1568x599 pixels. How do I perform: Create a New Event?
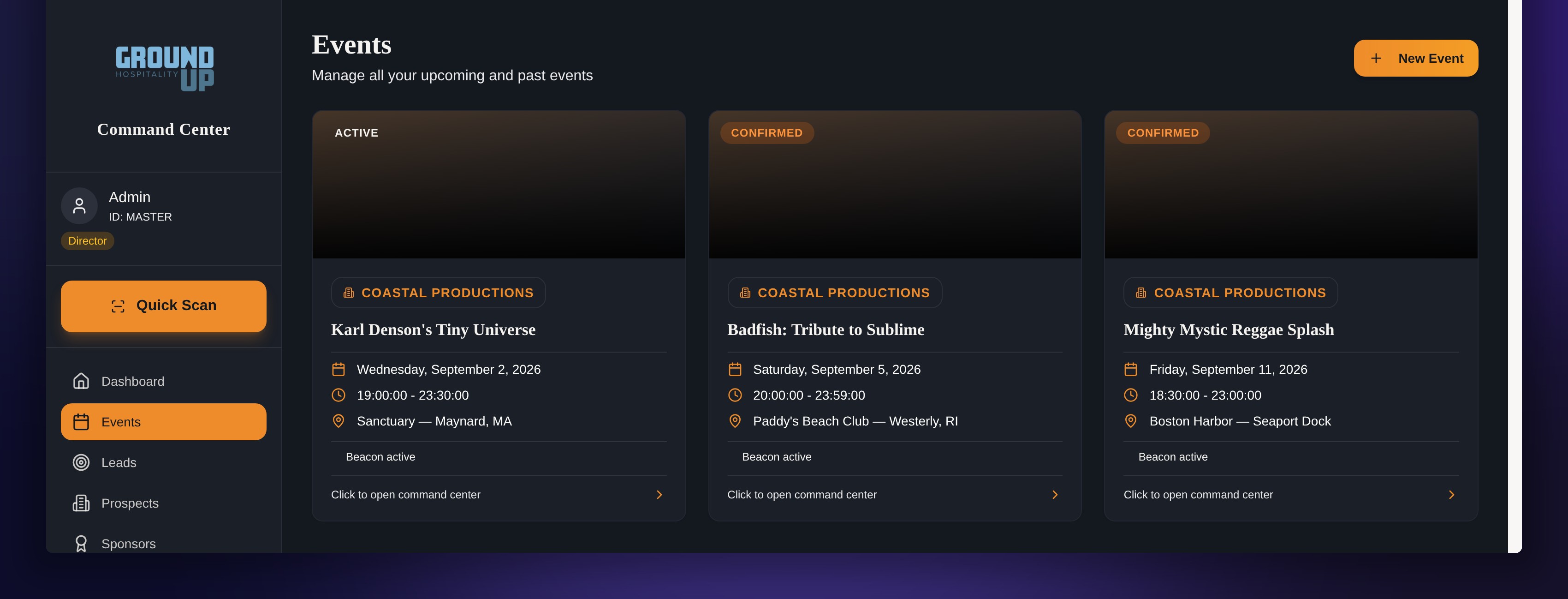1416,59
